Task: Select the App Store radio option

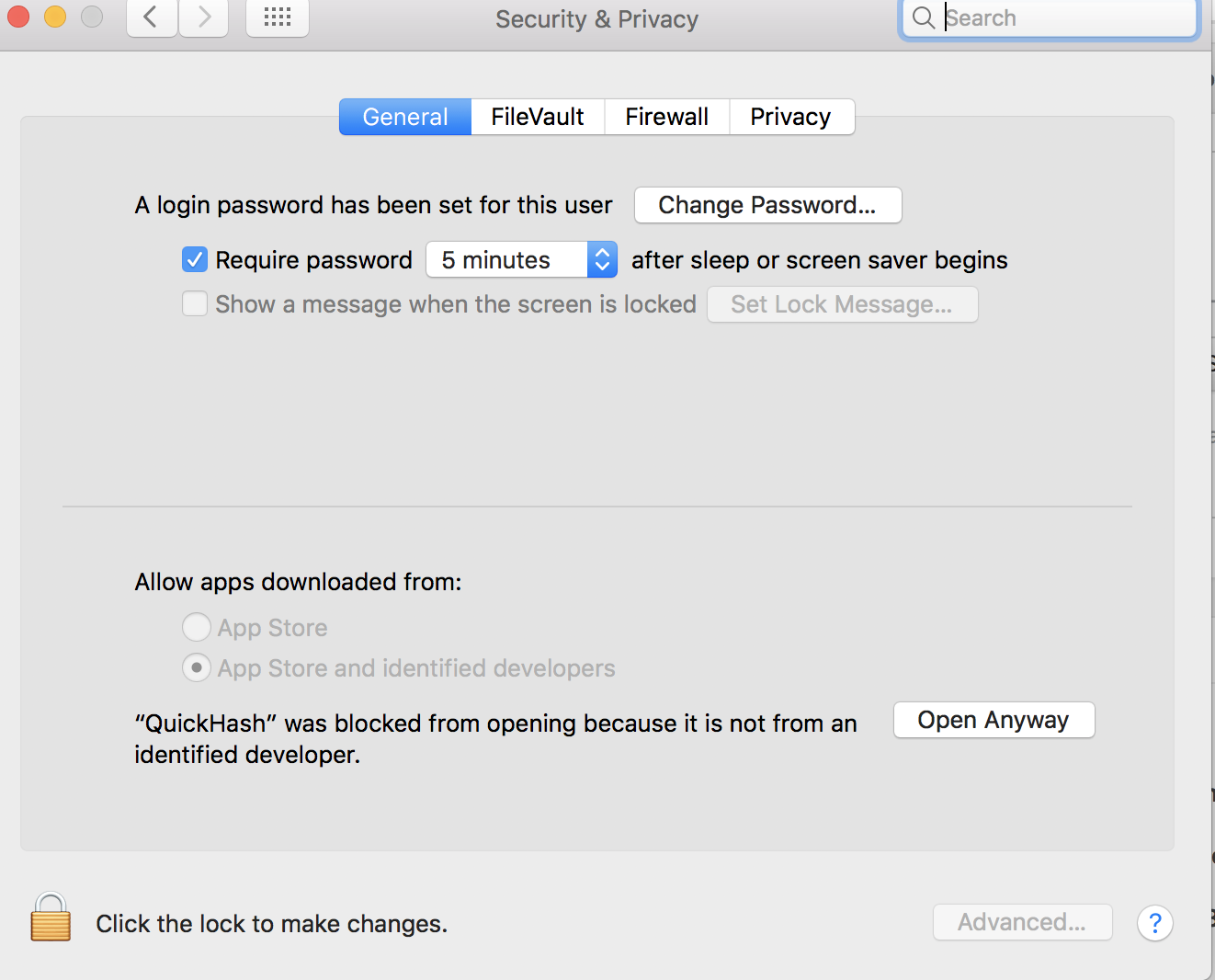Action: tap(197, 628)
